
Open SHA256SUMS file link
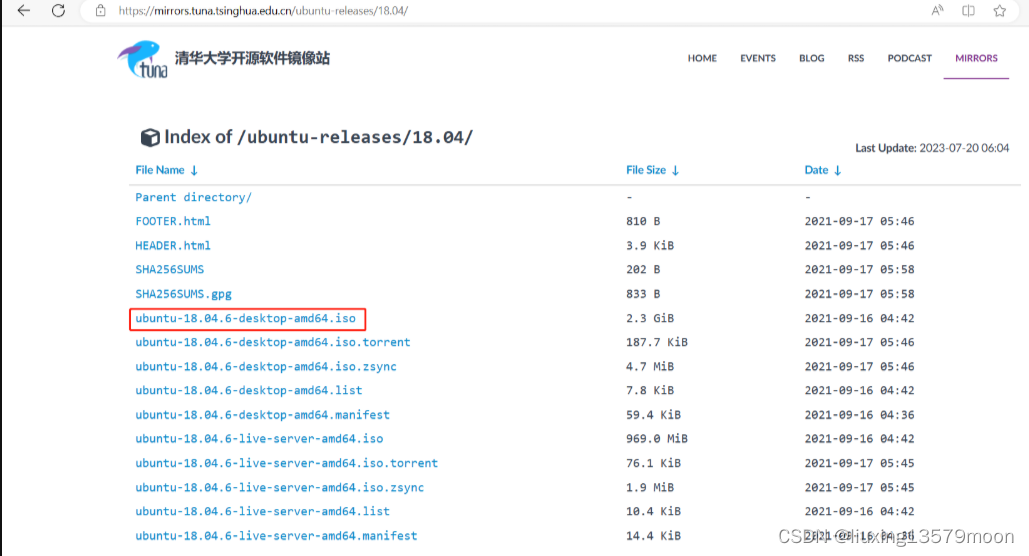pyautogui.click(x=170, y=269)
